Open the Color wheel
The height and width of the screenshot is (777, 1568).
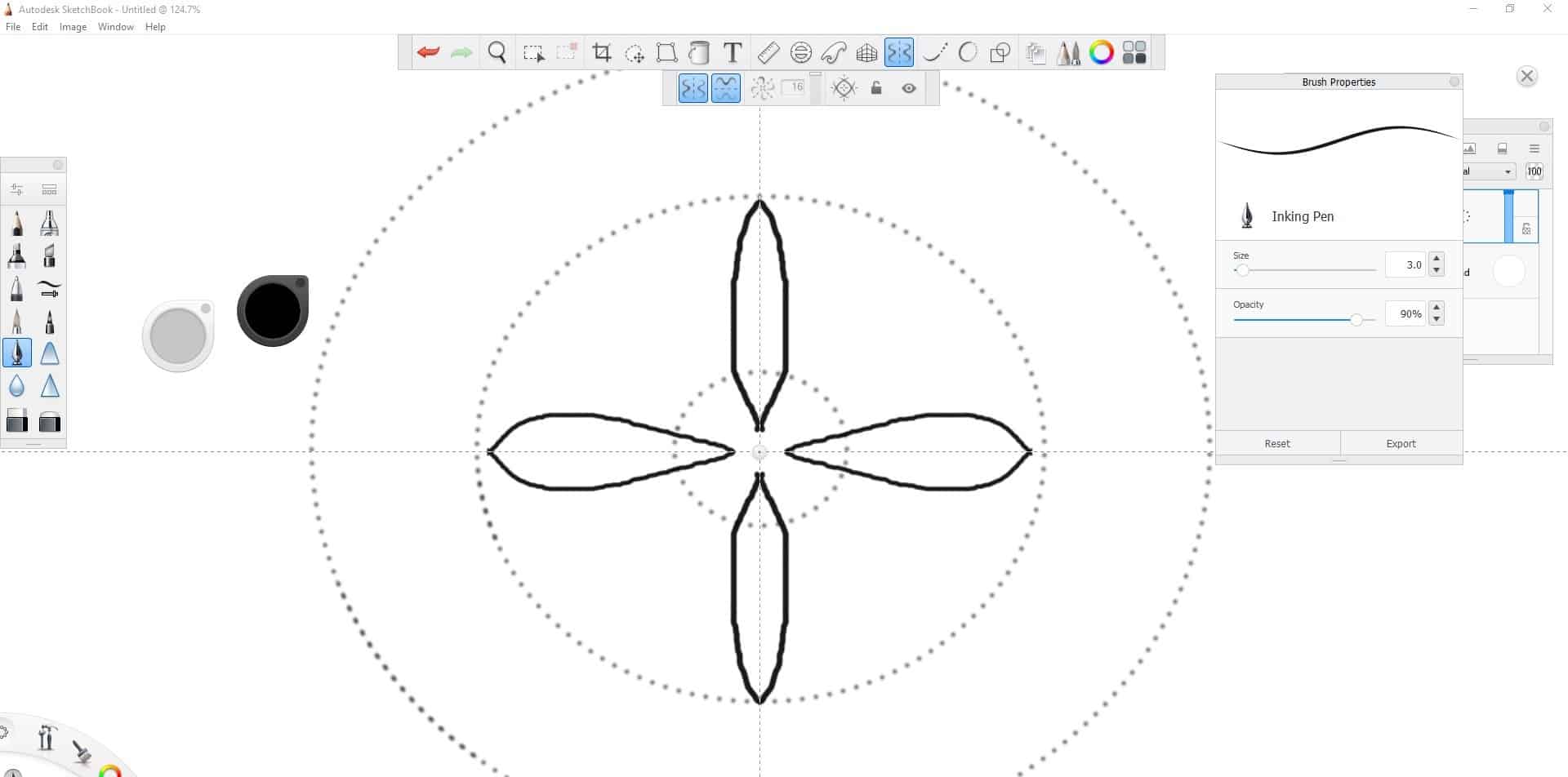click(x=1102, y=52)
